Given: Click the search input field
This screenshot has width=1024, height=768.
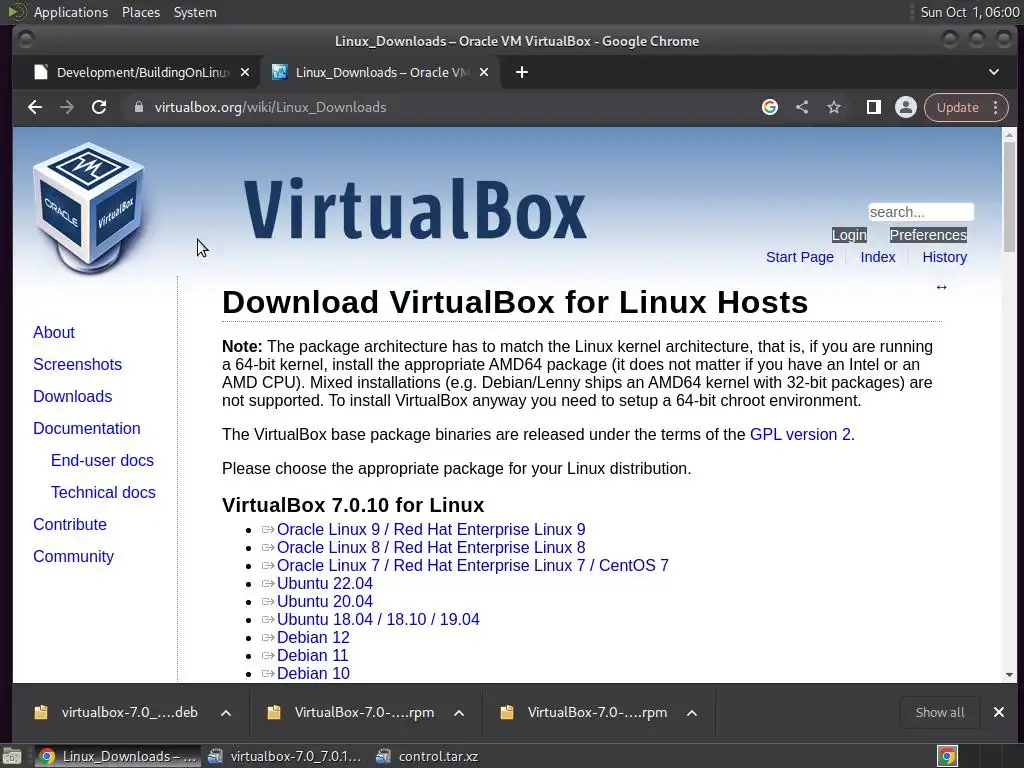Looking at the screenshot, I should (921, 212).
